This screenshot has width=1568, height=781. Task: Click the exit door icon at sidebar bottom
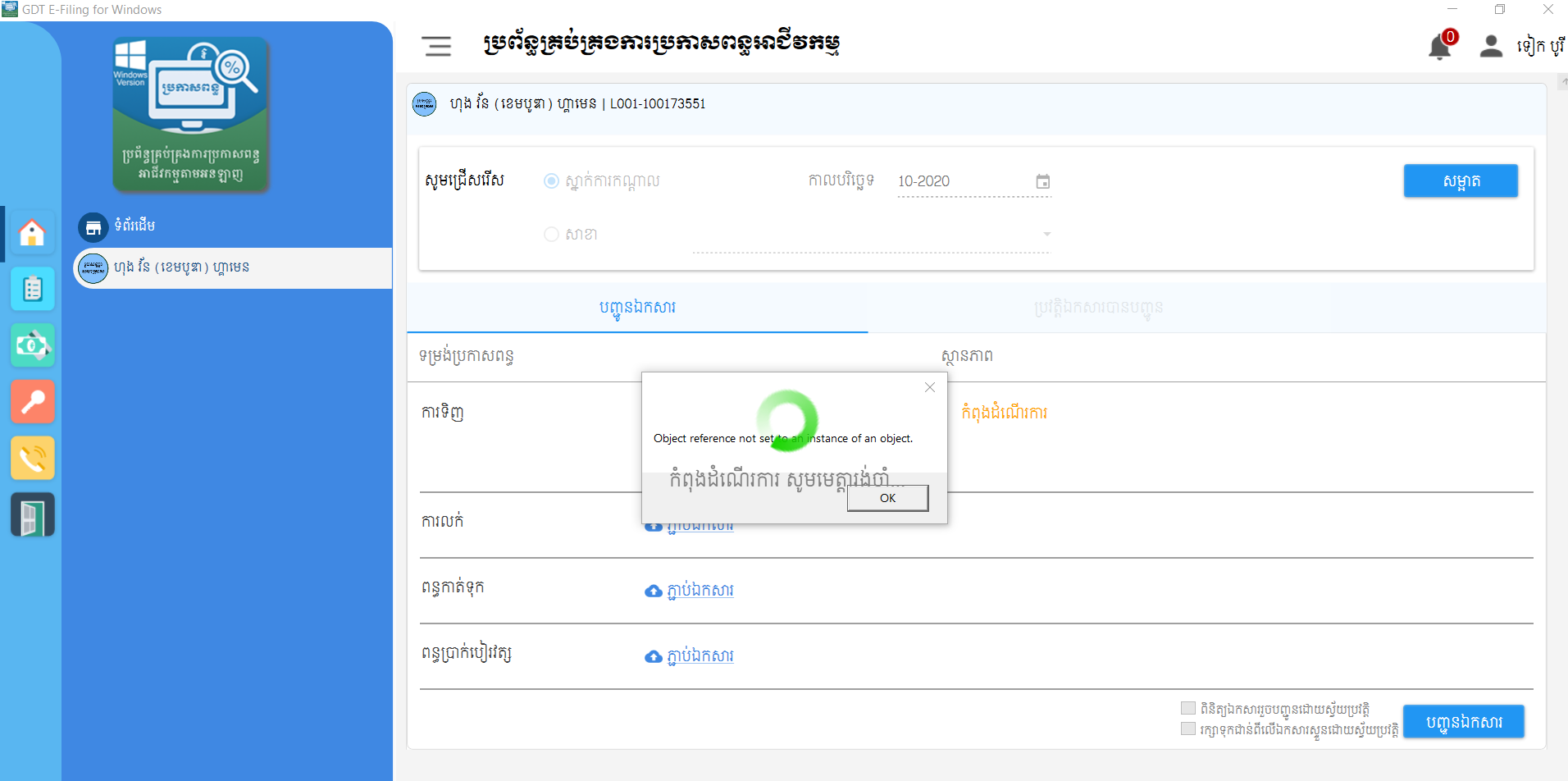(x=32, y=514)
